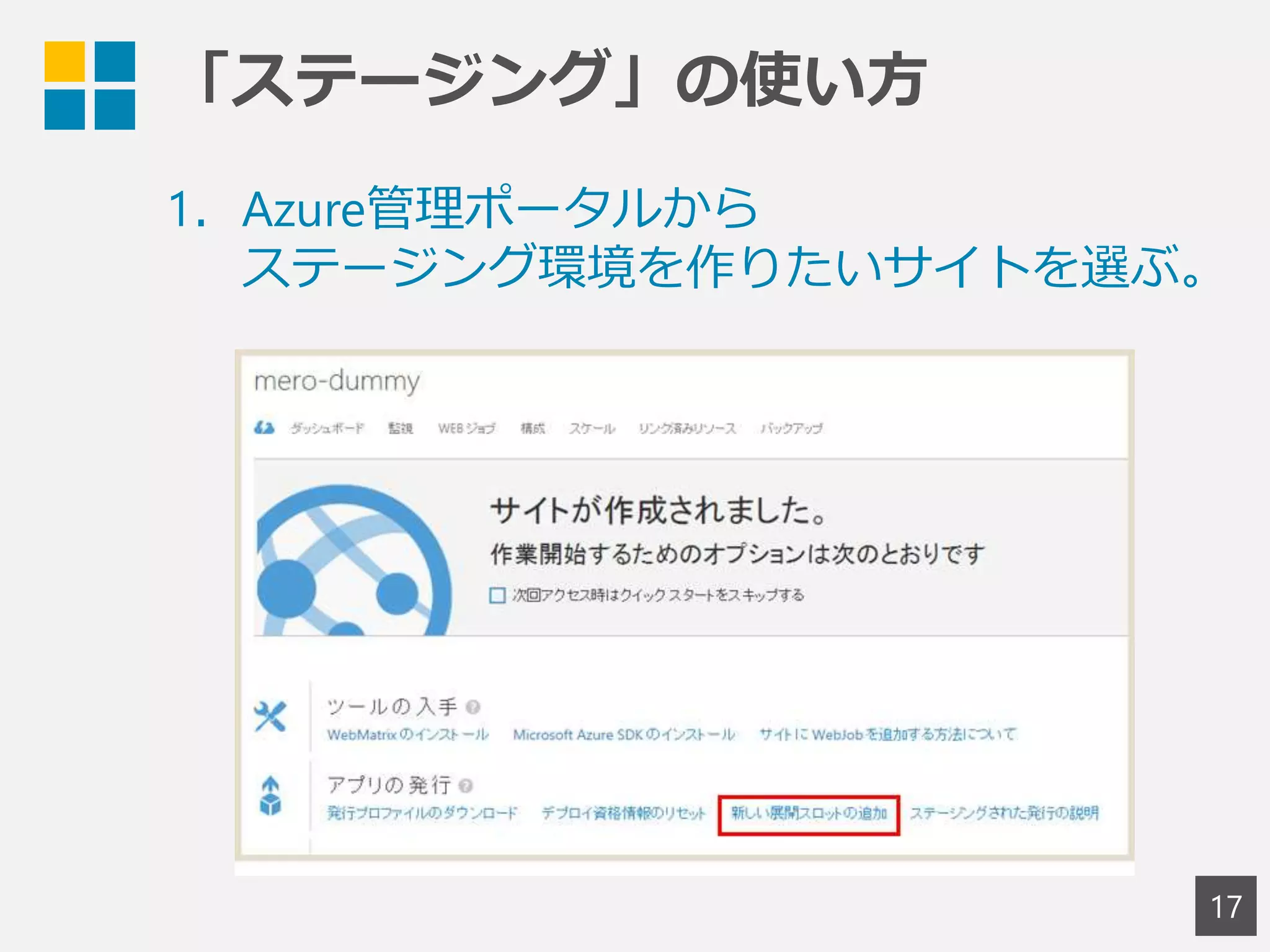Click the mero-dummy site title
Image resolution: width=1270 pixels, height=952 pixels.
point(337,381)
